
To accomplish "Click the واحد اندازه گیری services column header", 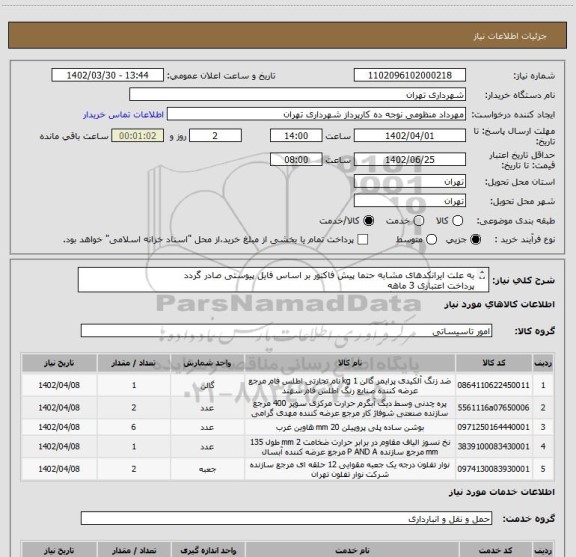I will (x=208, y=550).
